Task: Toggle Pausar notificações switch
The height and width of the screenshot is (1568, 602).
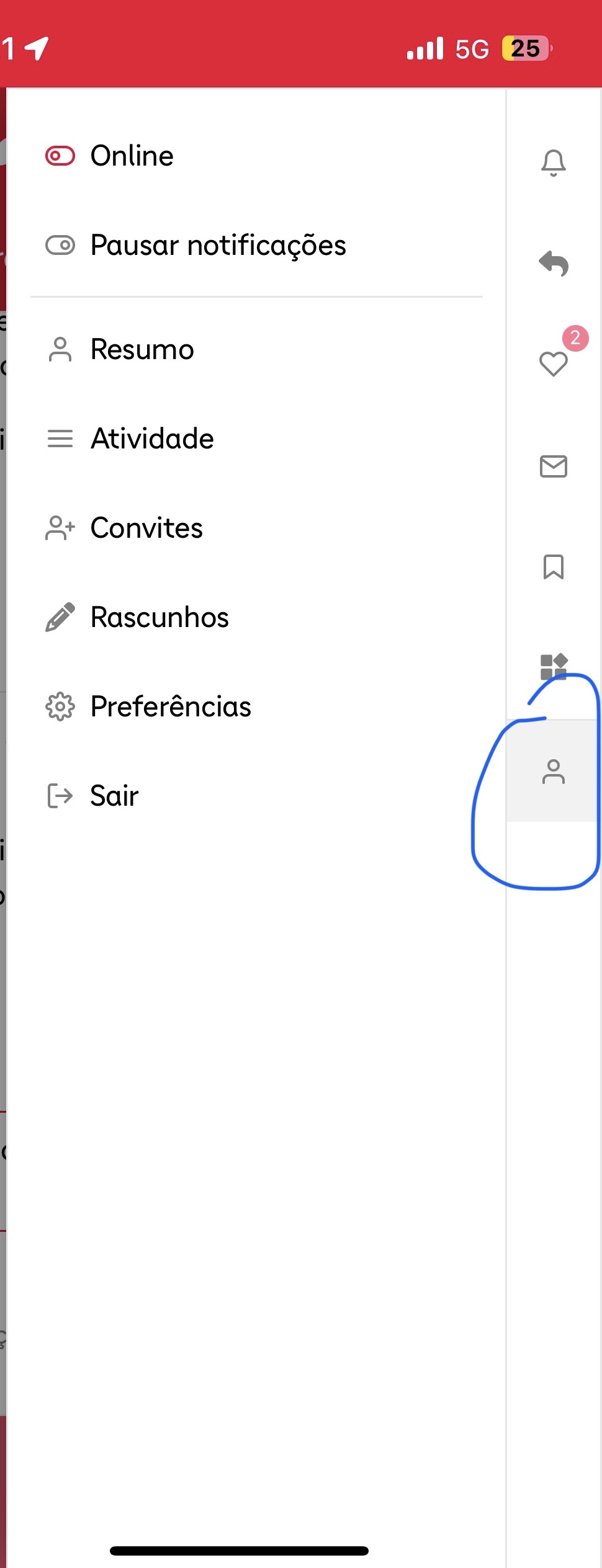Action: click(60, 245)
